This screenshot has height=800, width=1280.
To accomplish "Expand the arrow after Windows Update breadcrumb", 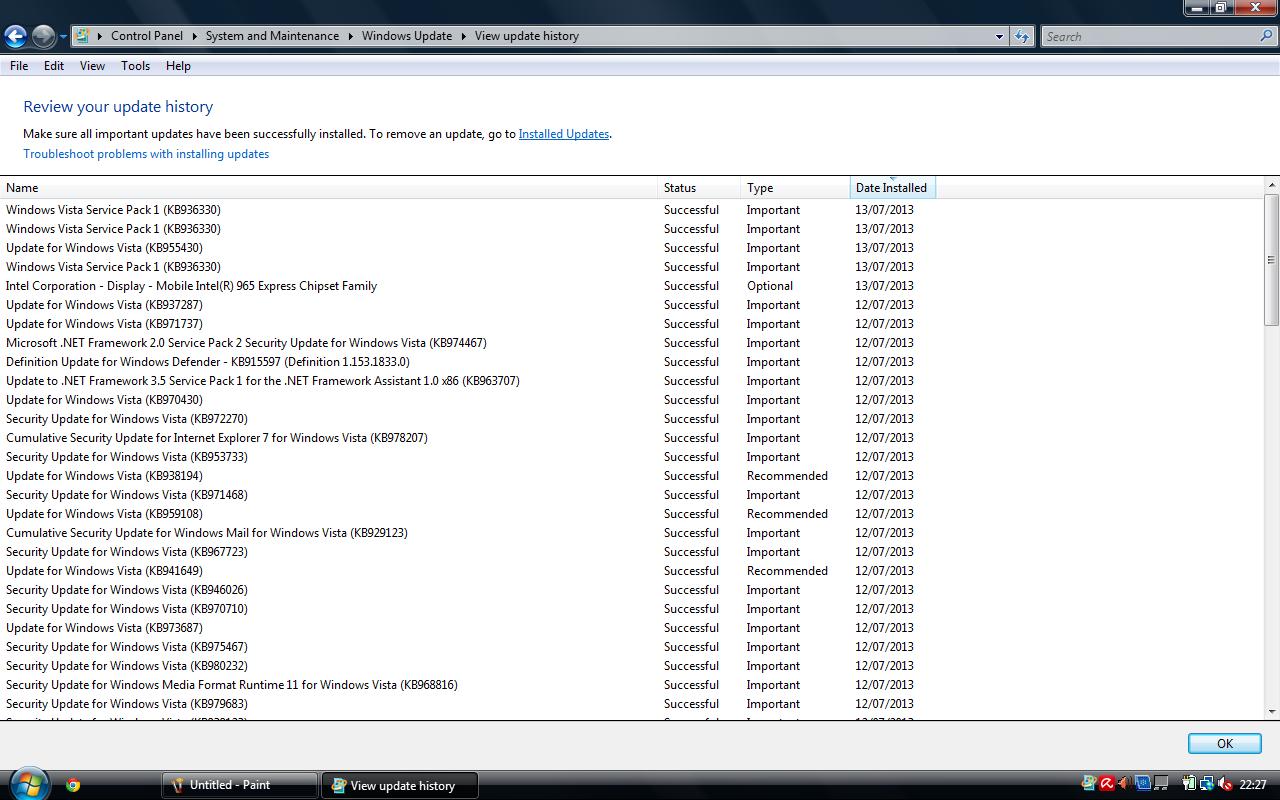I will pyautogui.click(x=463, y=36).
